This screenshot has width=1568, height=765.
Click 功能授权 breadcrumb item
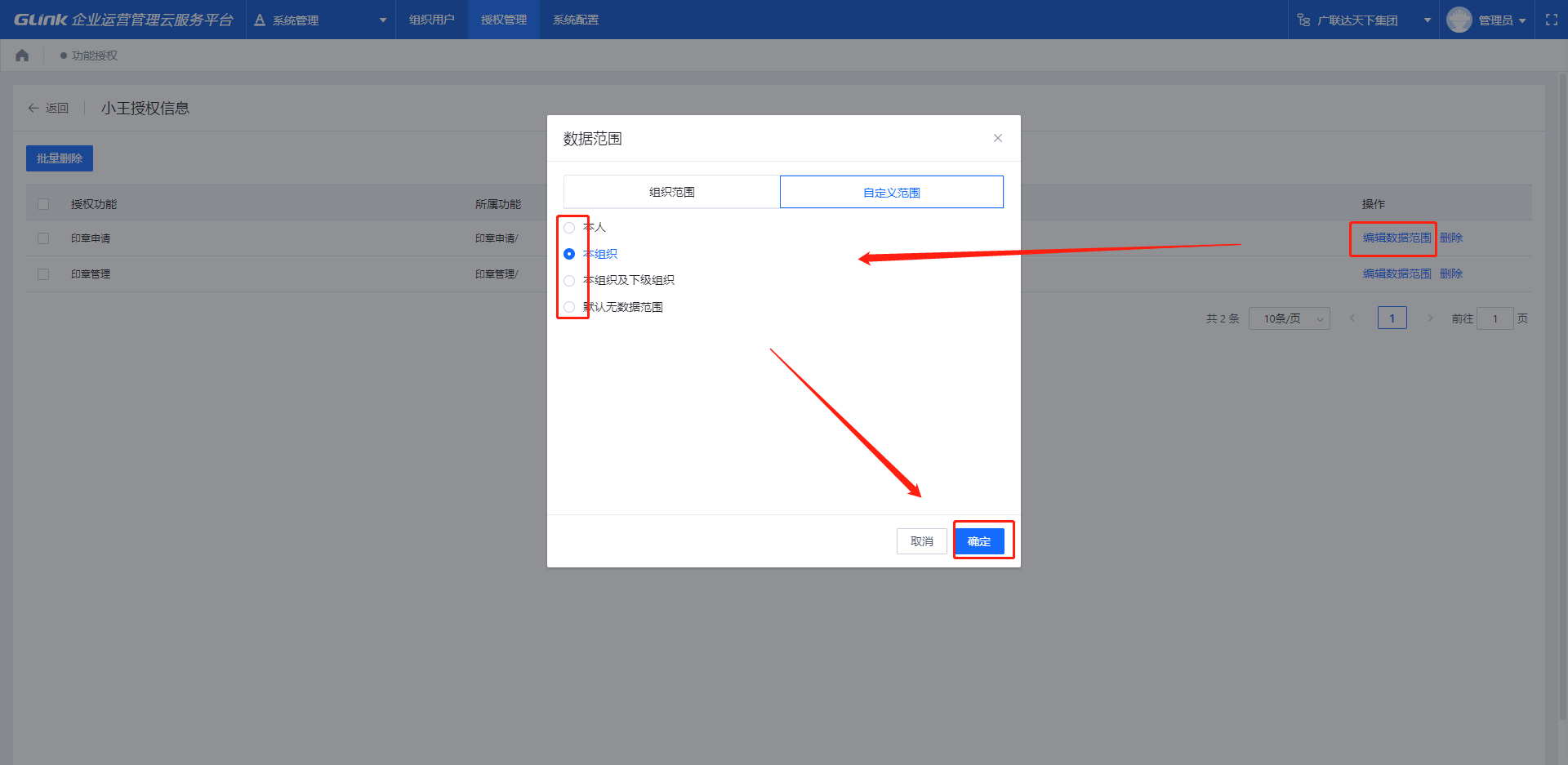(x=95, y=56)
